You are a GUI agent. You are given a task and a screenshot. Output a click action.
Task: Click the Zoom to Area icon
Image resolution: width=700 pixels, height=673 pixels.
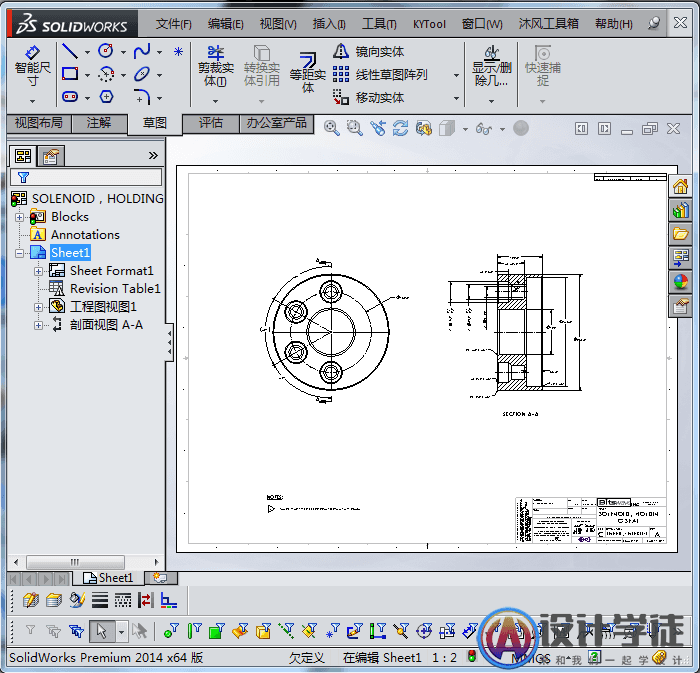tap(354, 129)
